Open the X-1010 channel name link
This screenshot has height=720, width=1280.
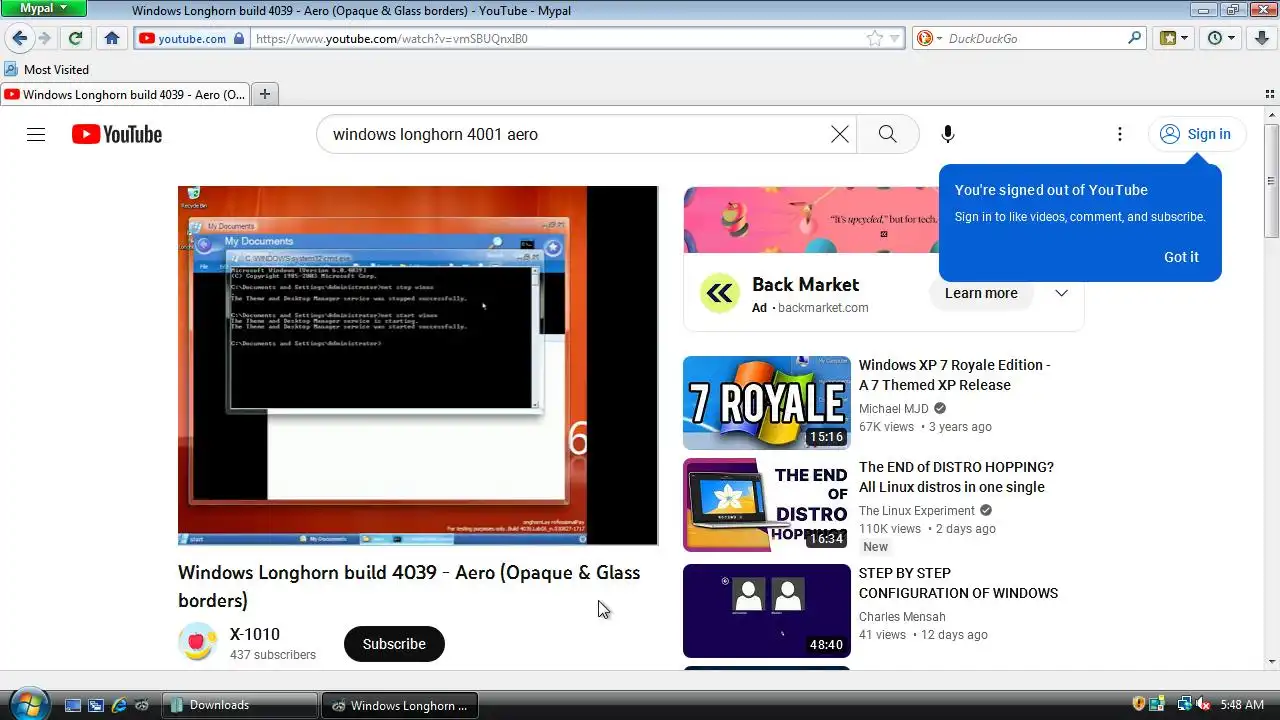[x=255, y=634]
